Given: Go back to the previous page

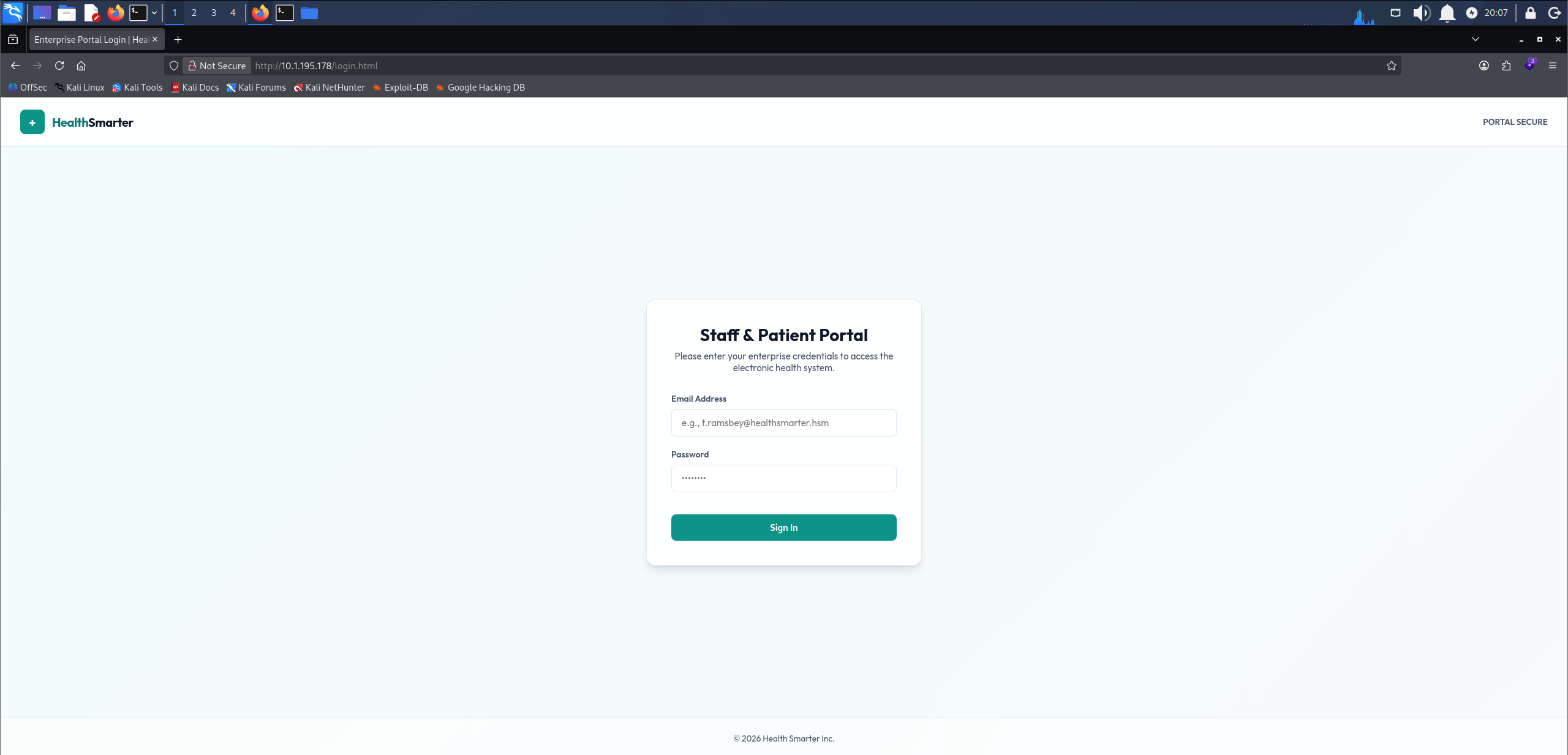Looking at the screenshot, I should (x=15, y=66).
